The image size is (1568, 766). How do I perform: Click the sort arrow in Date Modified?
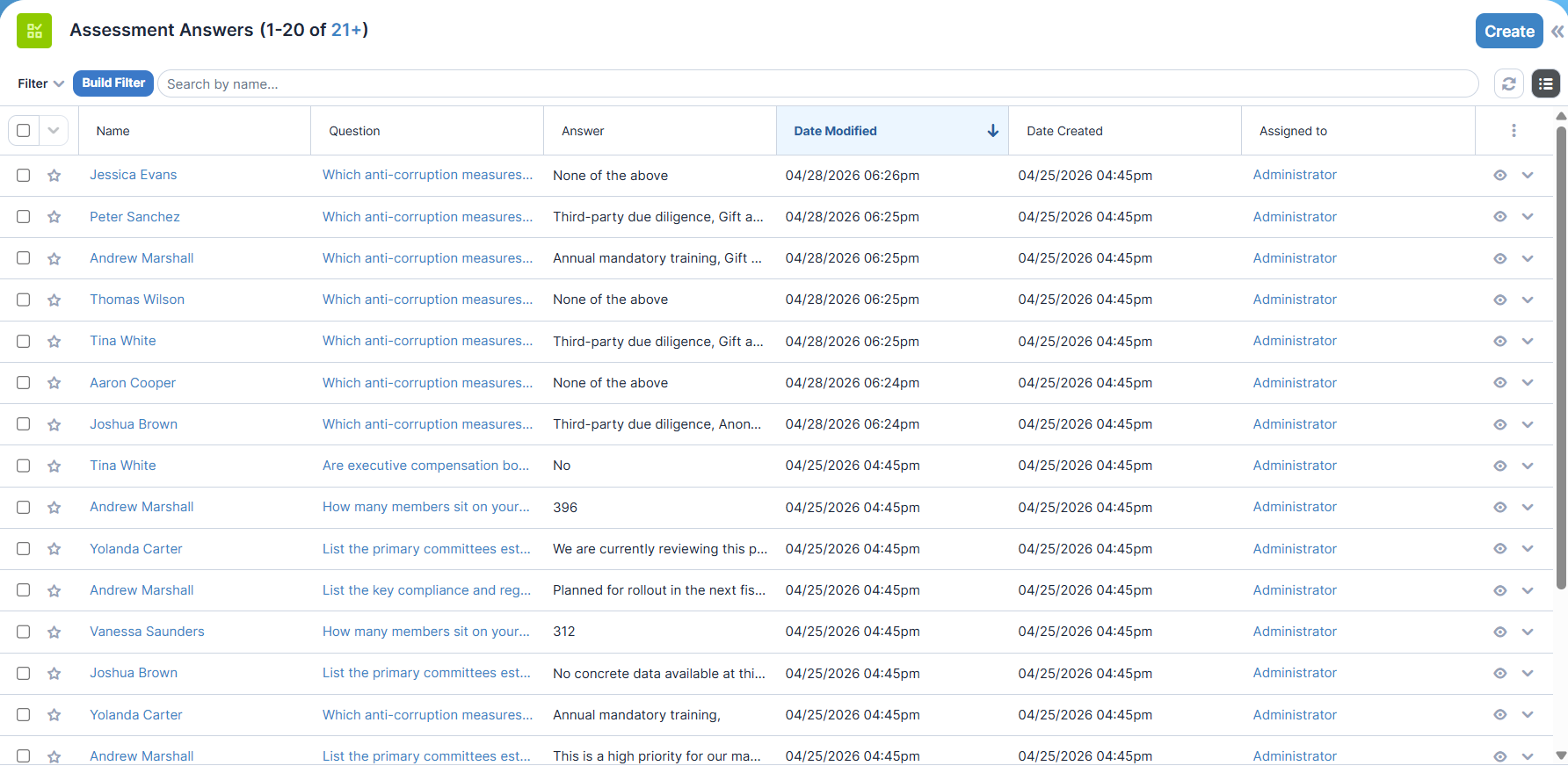(x=993, y=131)
